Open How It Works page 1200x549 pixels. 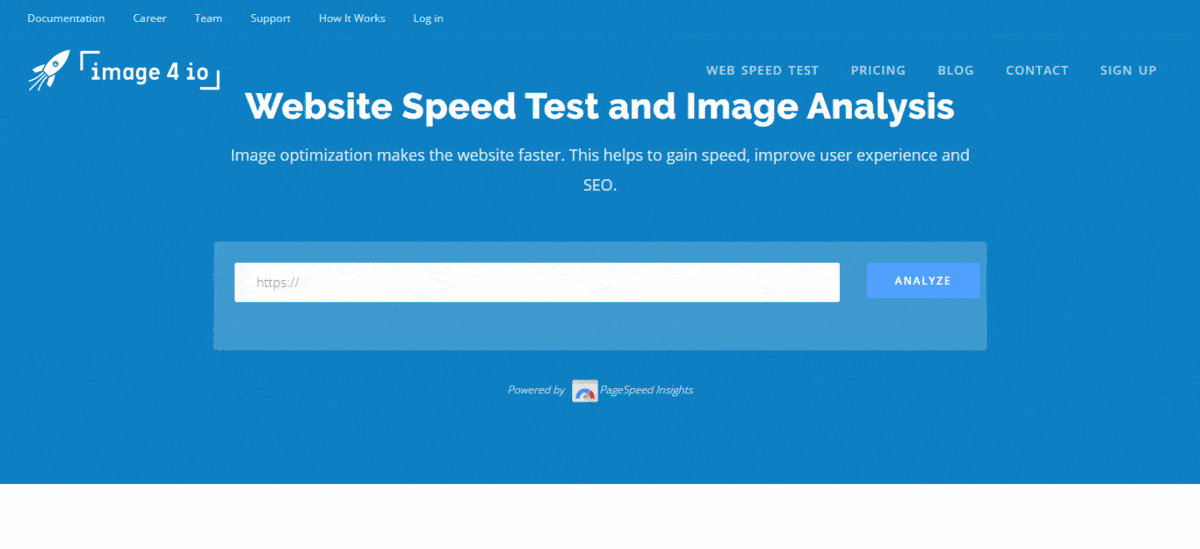click(x=352, y=18)
